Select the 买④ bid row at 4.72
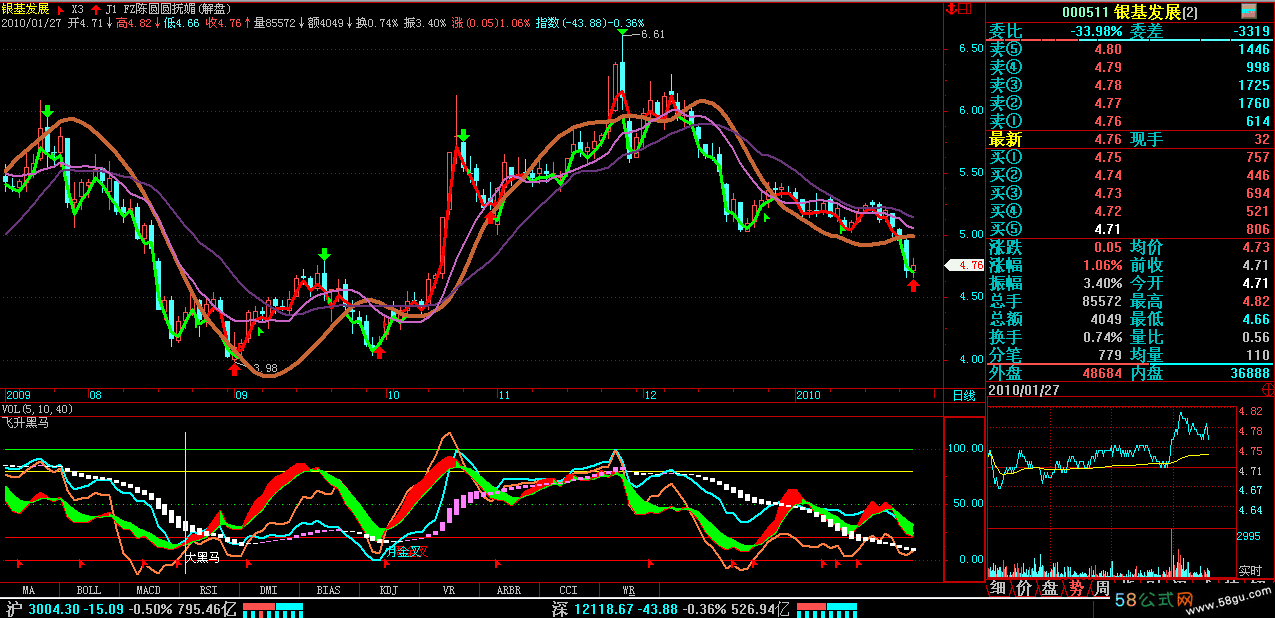This screenshot has width=1275, height=618. [1130, 211]
